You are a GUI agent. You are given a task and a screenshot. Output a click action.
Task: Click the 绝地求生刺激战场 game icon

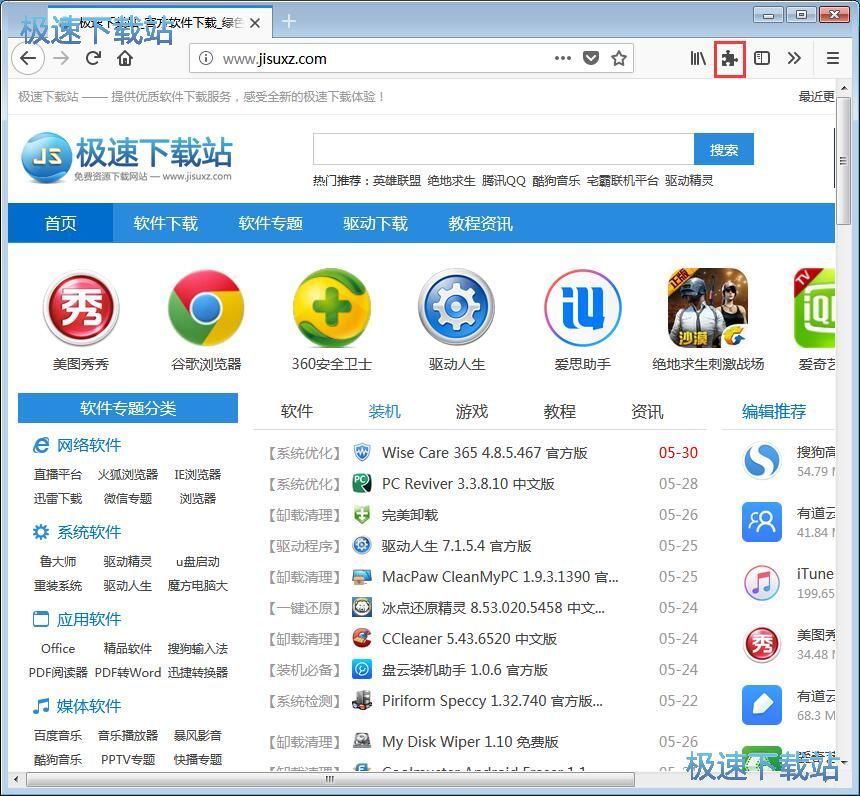pyautogui.click(x=708, y=308)
